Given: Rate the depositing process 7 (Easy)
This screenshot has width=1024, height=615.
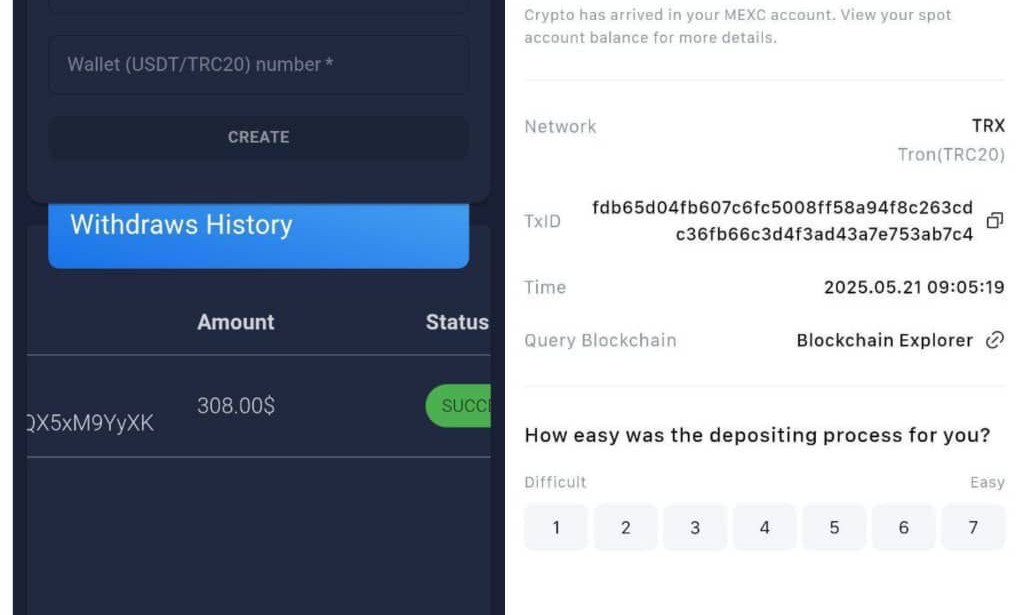Looking at the screenshot, I should pyautogui.click(x=973, y=528).
